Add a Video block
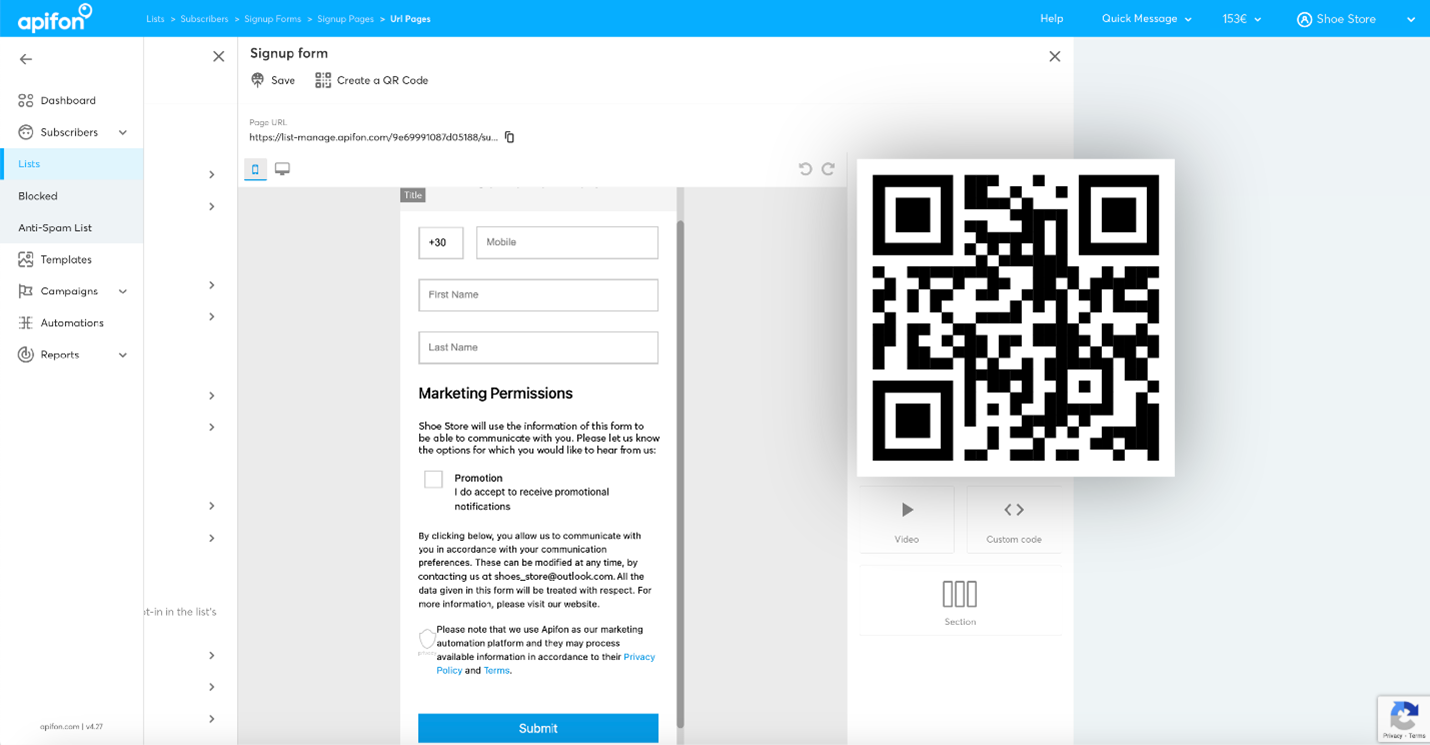1430x745 pixels. coord(906,520)
